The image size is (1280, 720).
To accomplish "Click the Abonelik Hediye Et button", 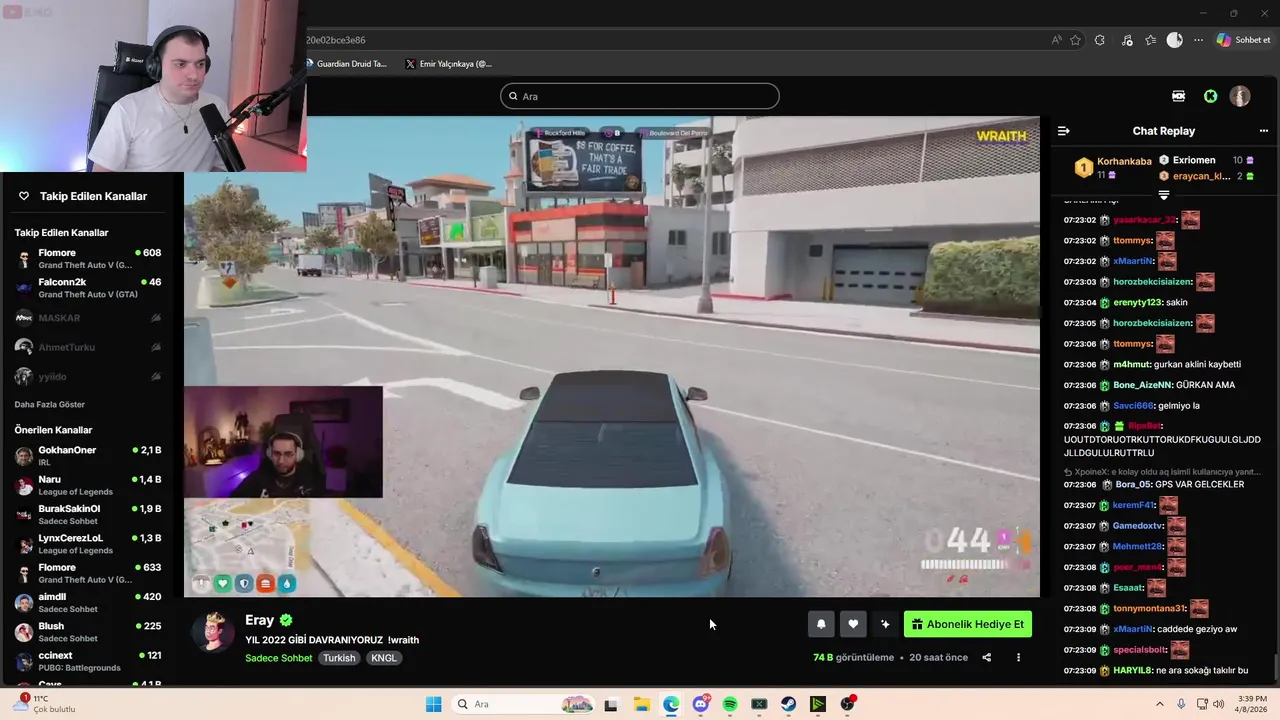I will pyautogui.click(x=968, y=624).
